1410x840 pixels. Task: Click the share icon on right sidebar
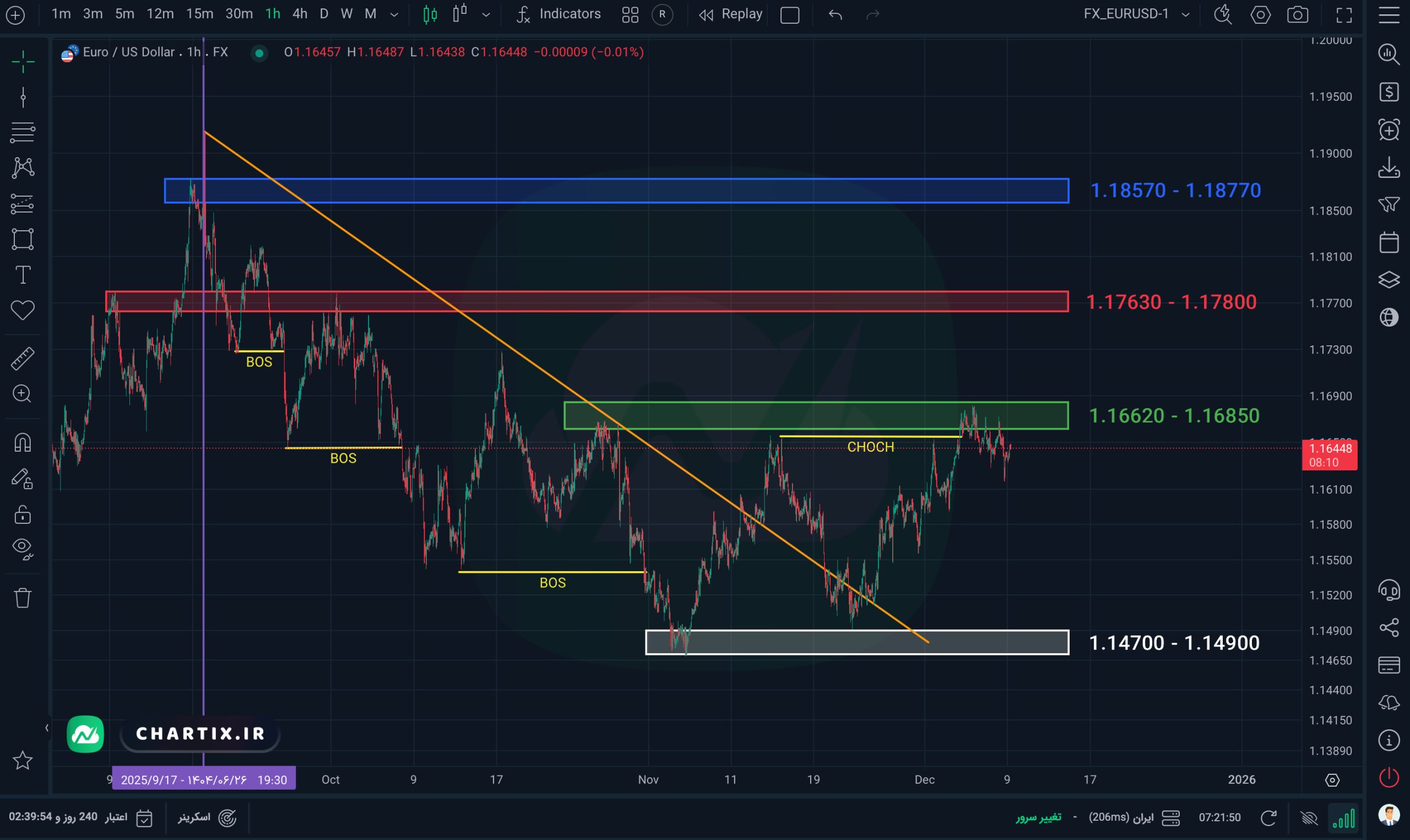coord(1389,628)
